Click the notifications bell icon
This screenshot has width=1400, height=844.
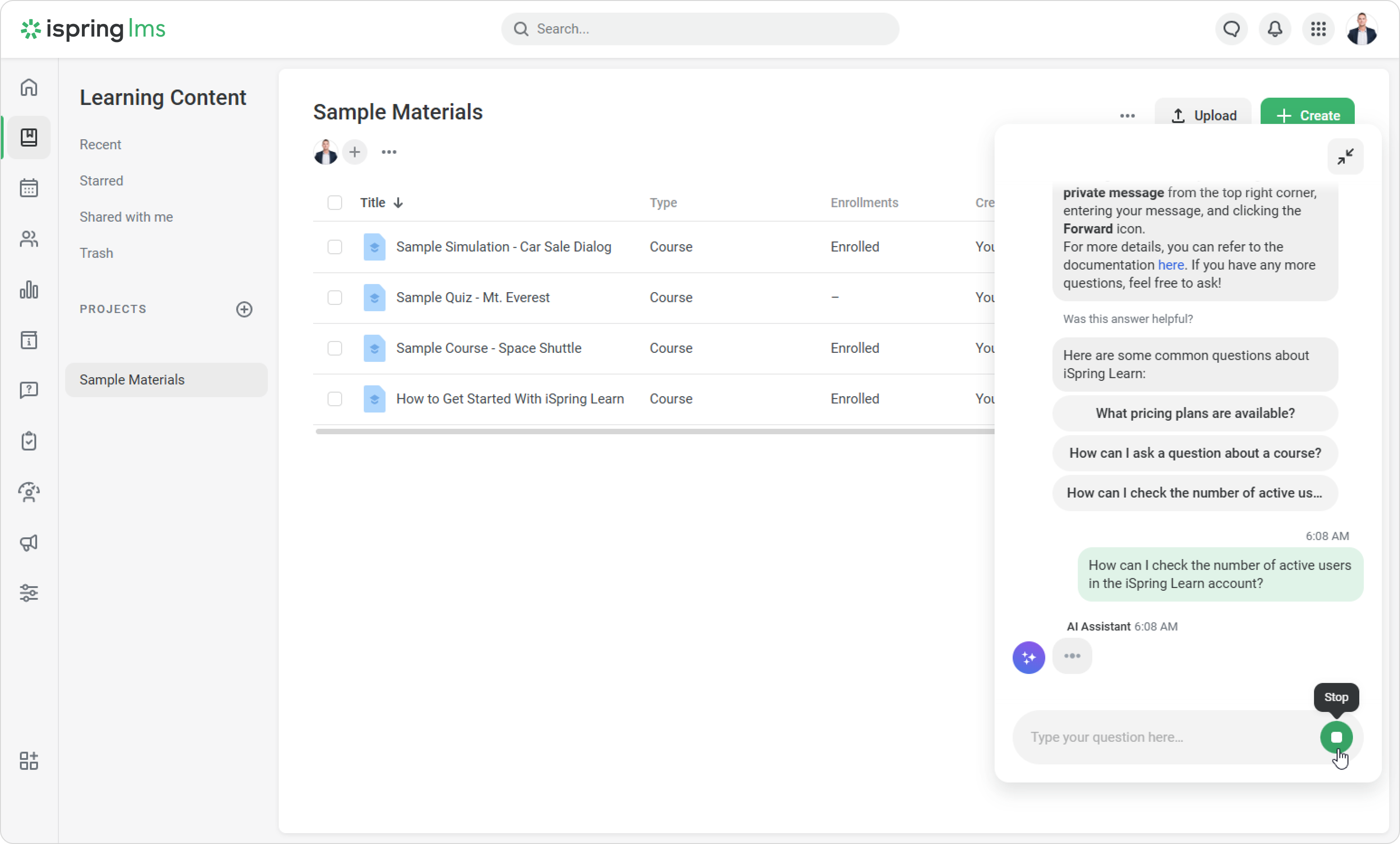click(1274, 29)
